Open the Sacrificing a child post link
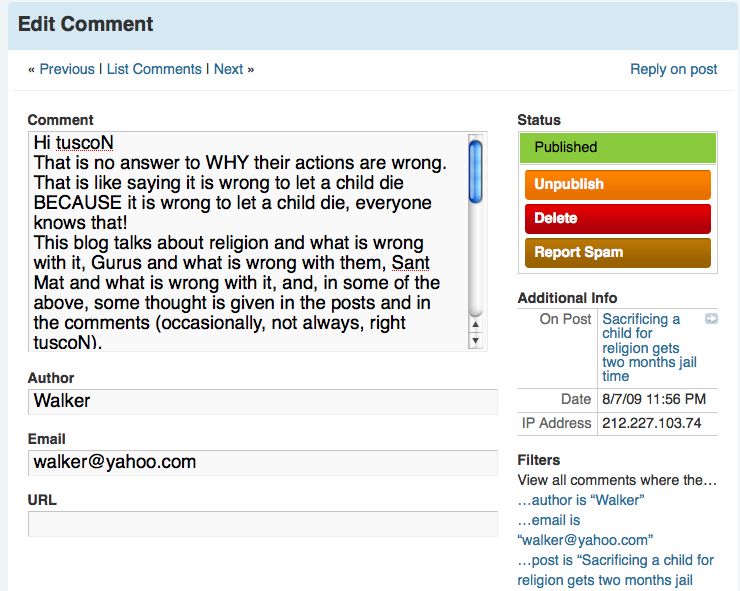This screenshot has width=740, height=591. (649, 347)
